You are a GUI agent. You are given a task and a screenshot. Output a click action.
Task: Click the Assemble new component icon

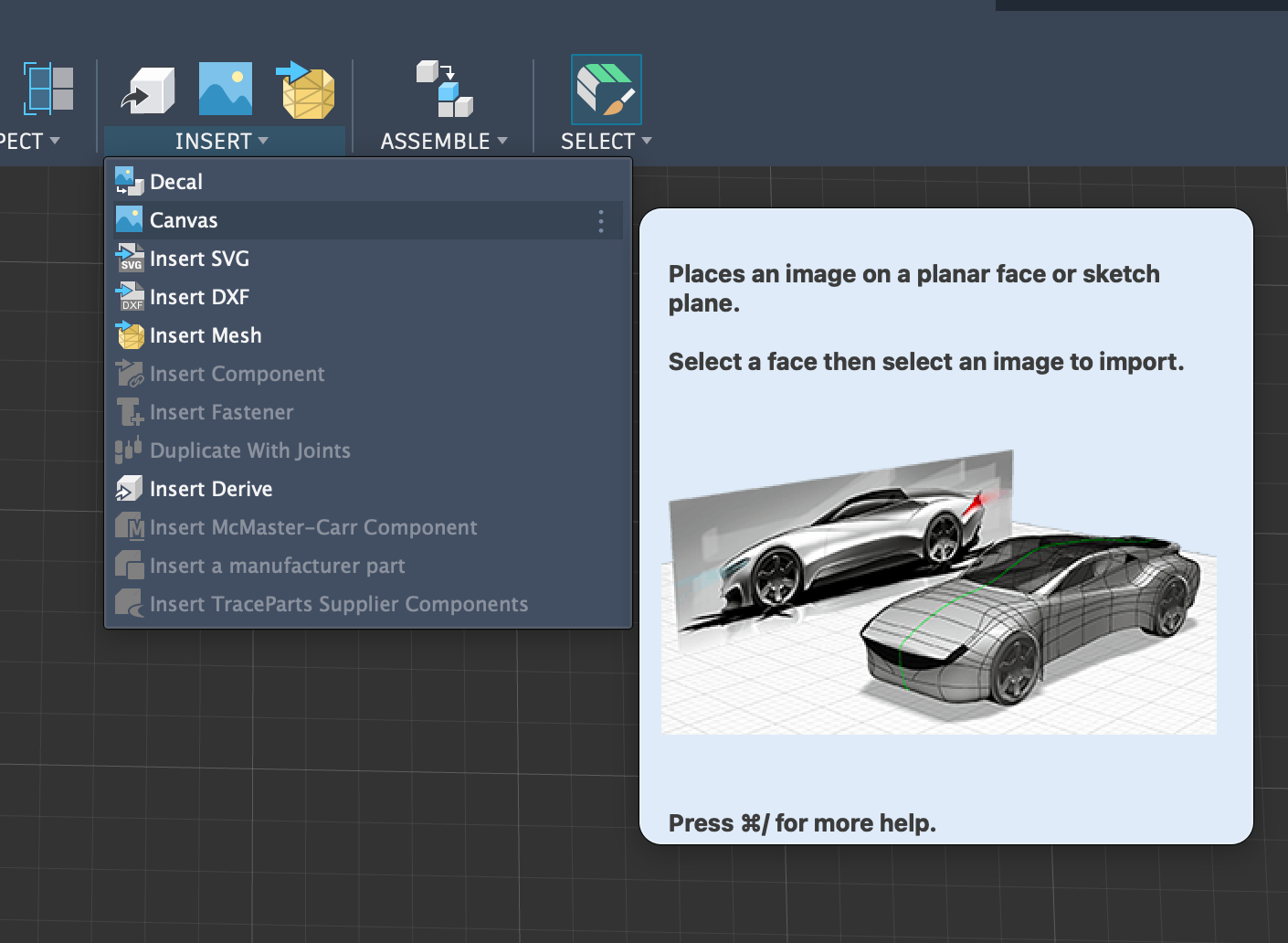point(444,90)
